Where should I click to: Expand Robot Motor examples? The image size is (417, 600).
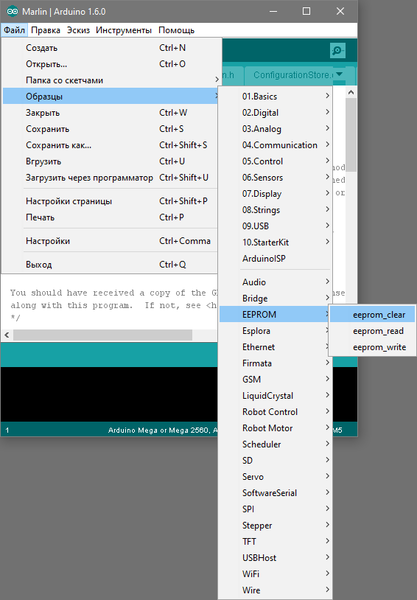pyautogui.click(x=276, y=428)
